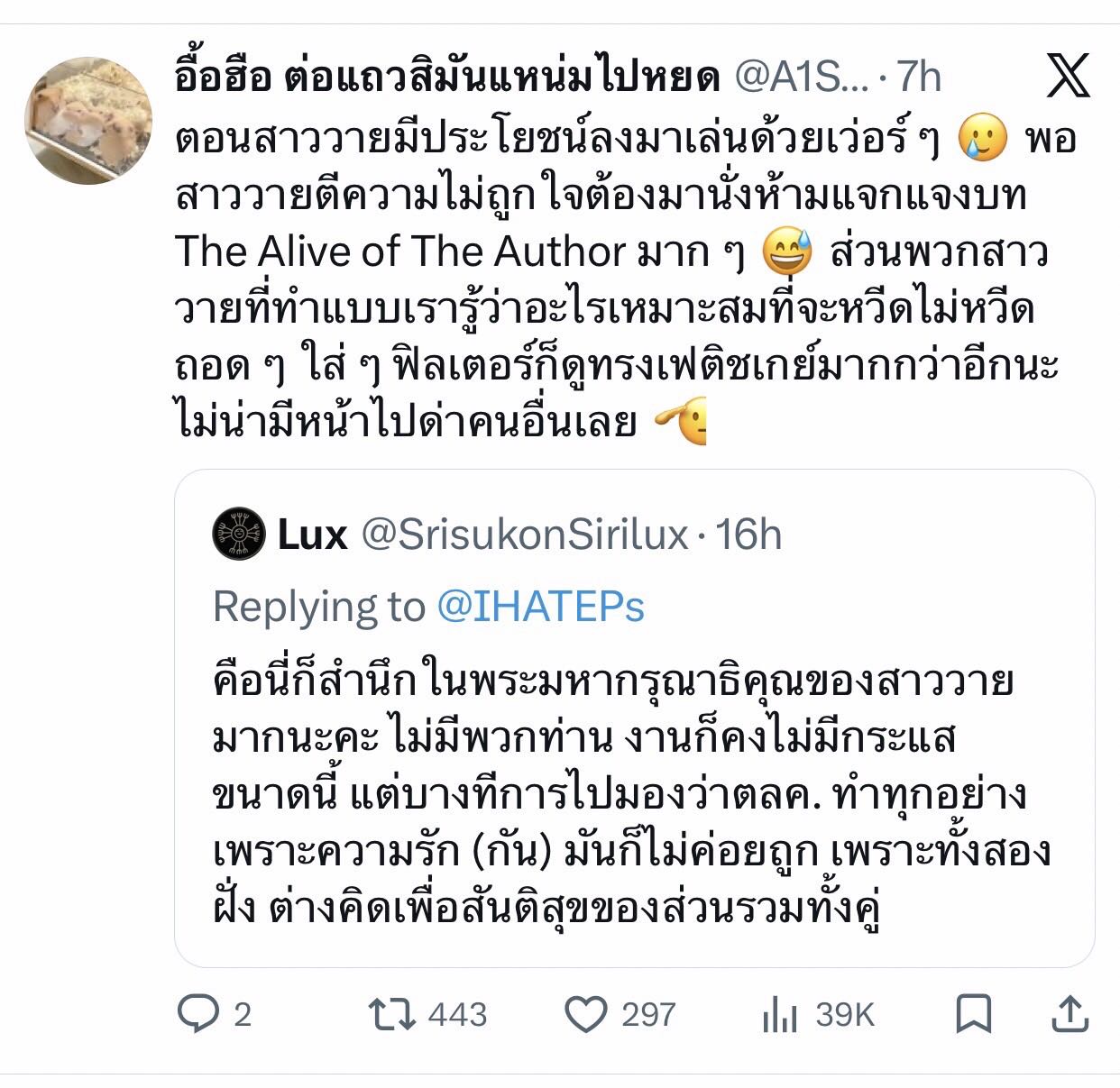Viewport: 1120px width, 1088px height.
Task: Reply using the comment bubble icon
Action: pos(198,1014)
